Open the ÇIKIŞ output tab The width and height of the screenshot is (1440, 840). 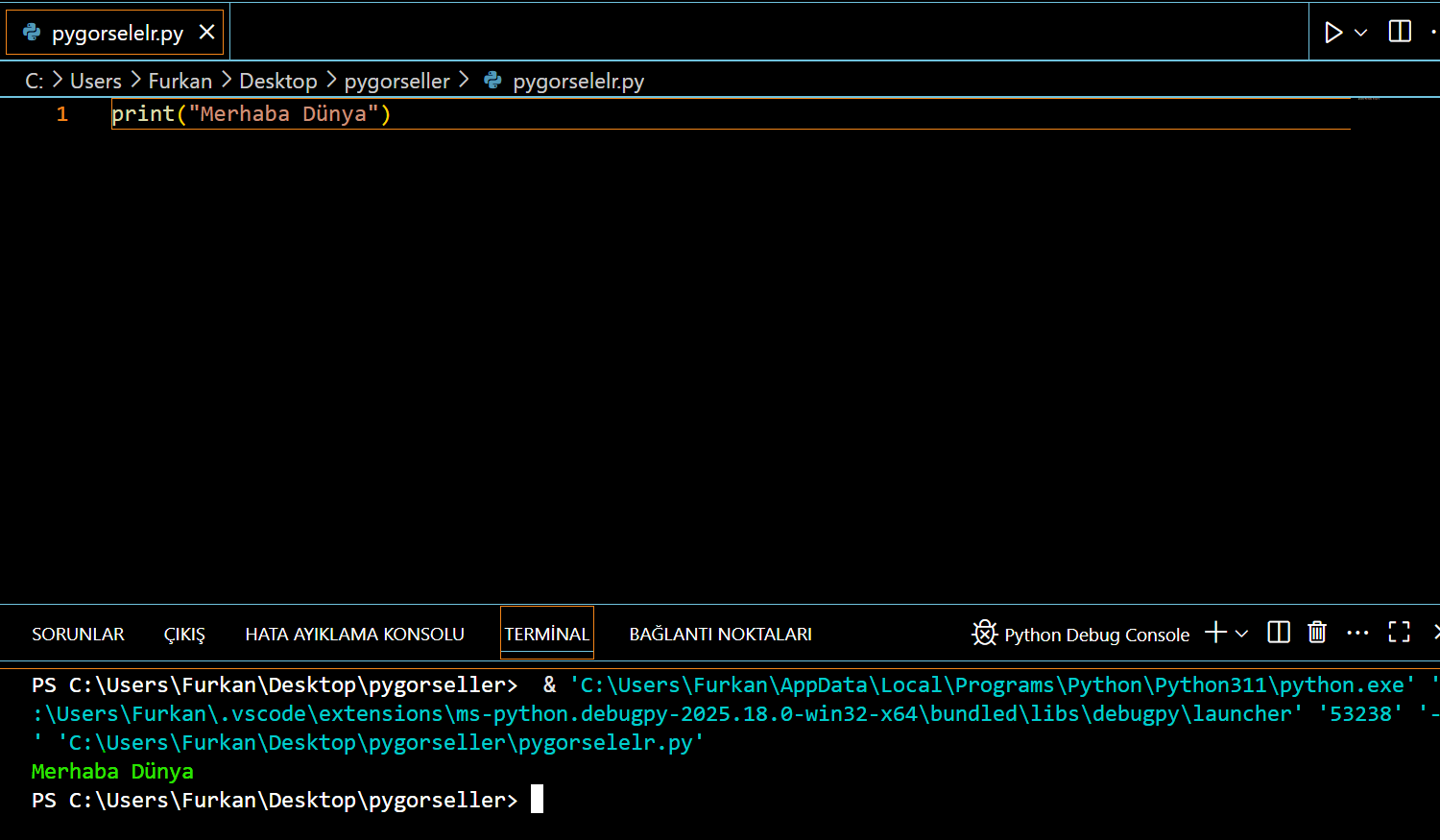click(x=184, y=635)
